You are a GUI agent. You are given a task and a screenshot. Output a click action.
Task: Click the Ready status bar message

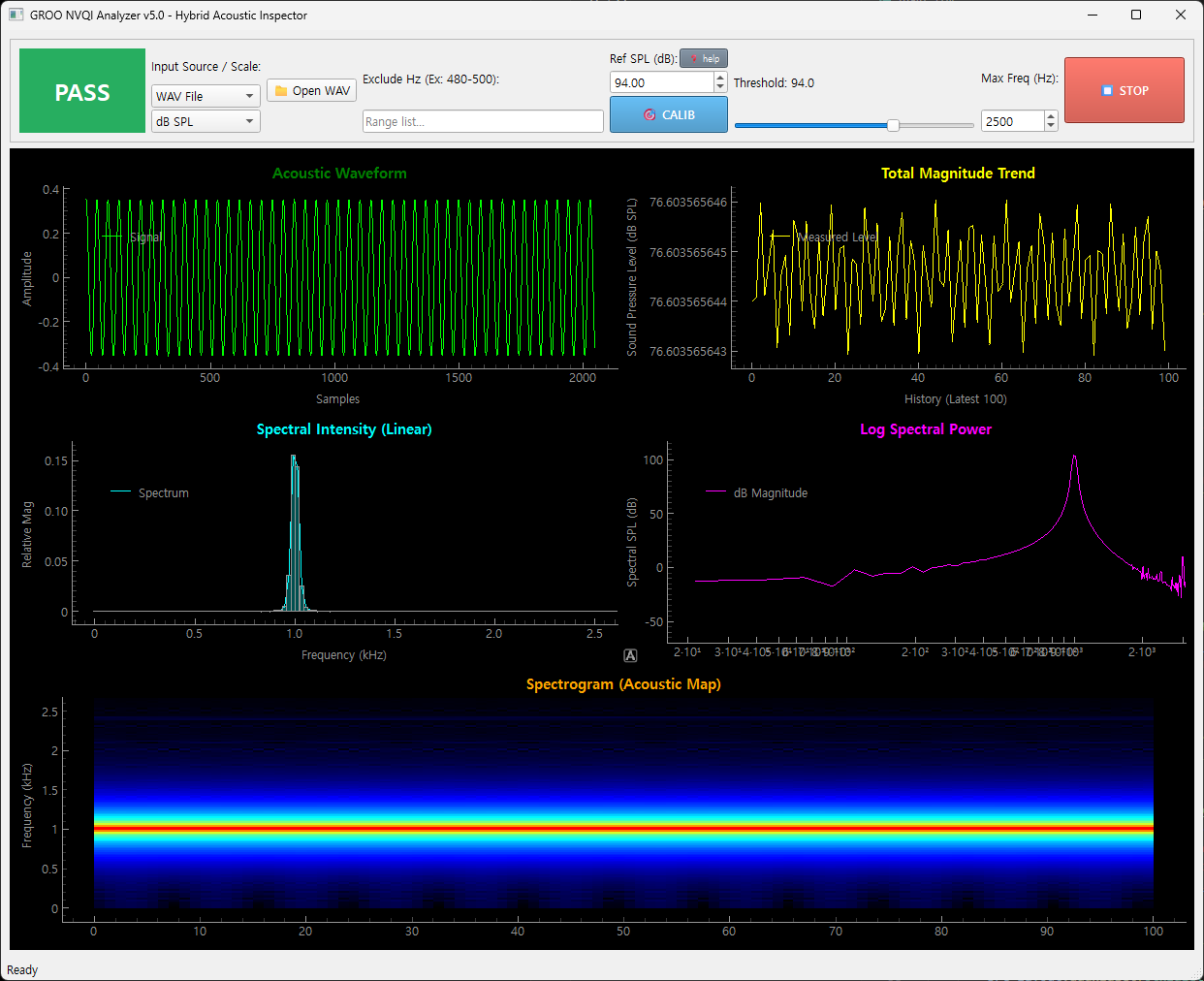22,969
